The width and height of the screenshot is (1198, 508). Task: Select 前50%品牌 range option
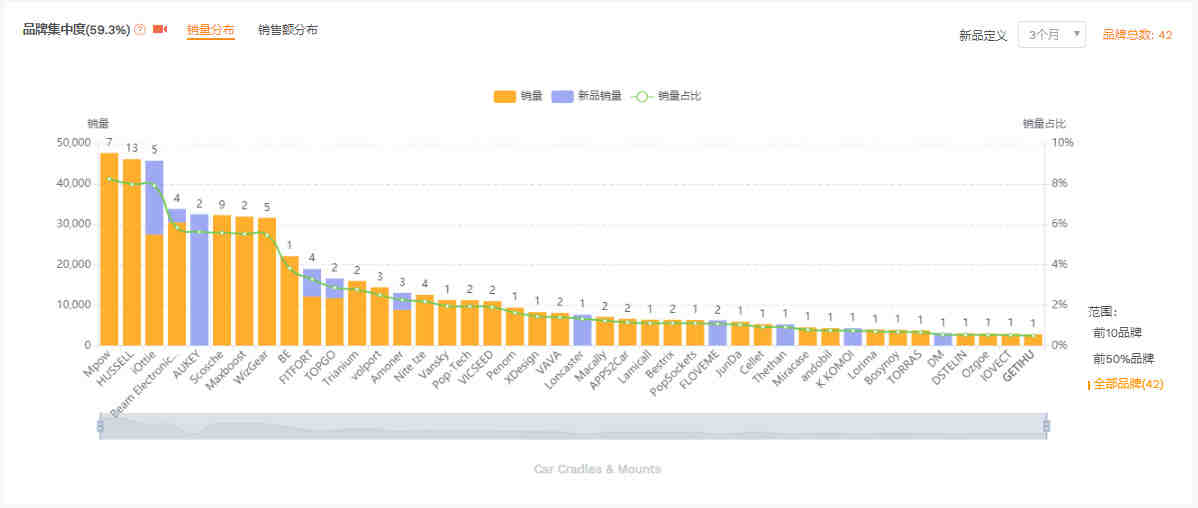tap(1123, 358)
